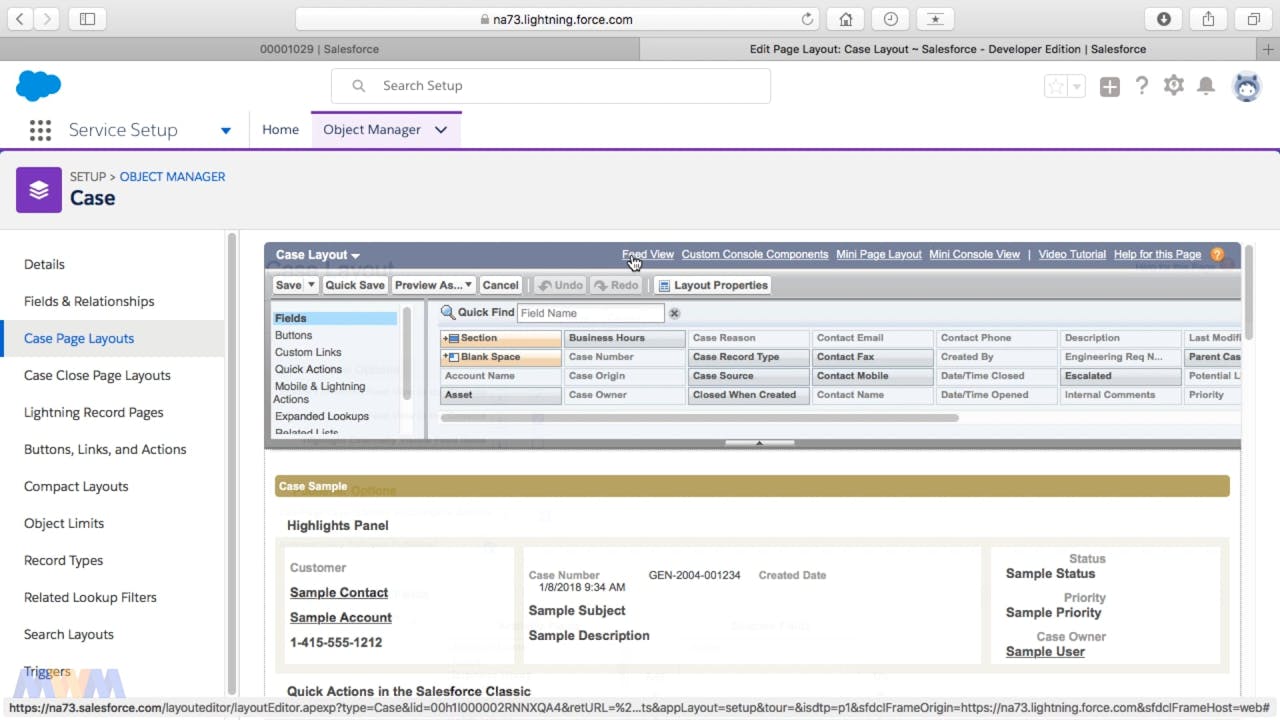Open Safari bookmarks star button
This screenshot has height=720, width=1280.
click(935, 19)
